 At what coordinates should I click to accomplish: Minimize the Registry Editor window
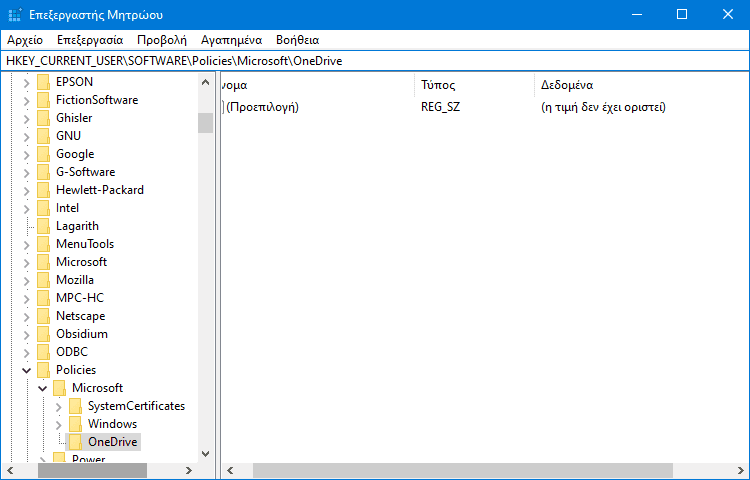tap(637, 14)
